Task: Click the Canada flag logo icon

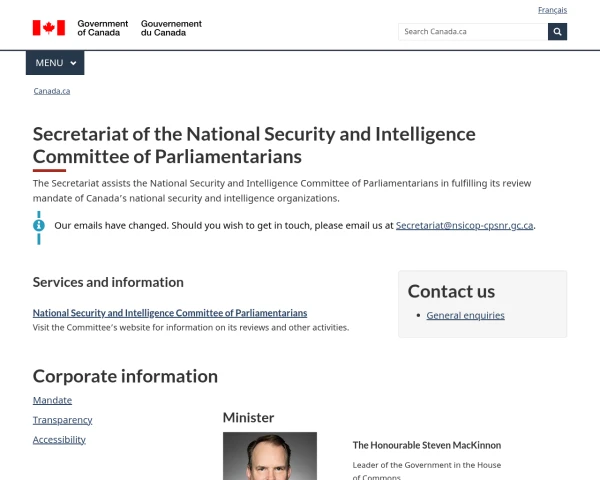Action: coord(49,28)
